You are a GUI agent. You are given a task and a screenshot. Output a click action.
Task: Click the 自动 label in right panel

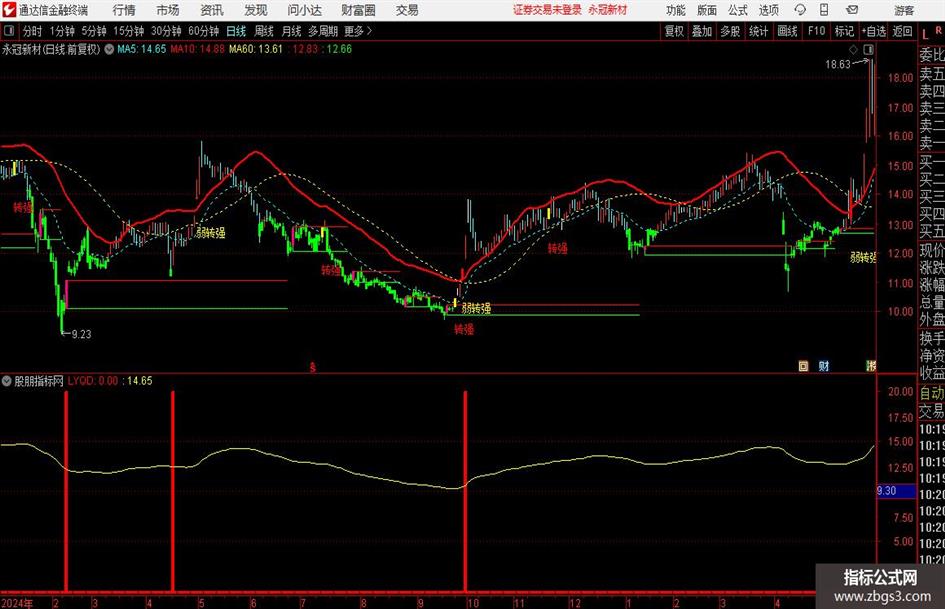click(x=932, y=393)
